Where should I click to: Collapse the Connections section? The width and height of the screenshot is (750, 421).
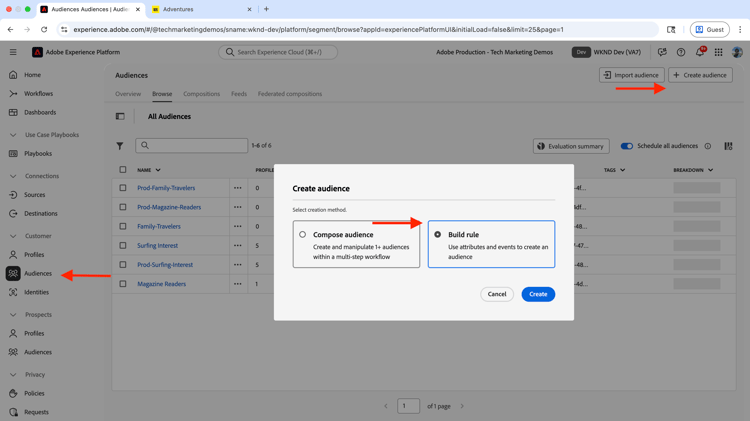13,176
